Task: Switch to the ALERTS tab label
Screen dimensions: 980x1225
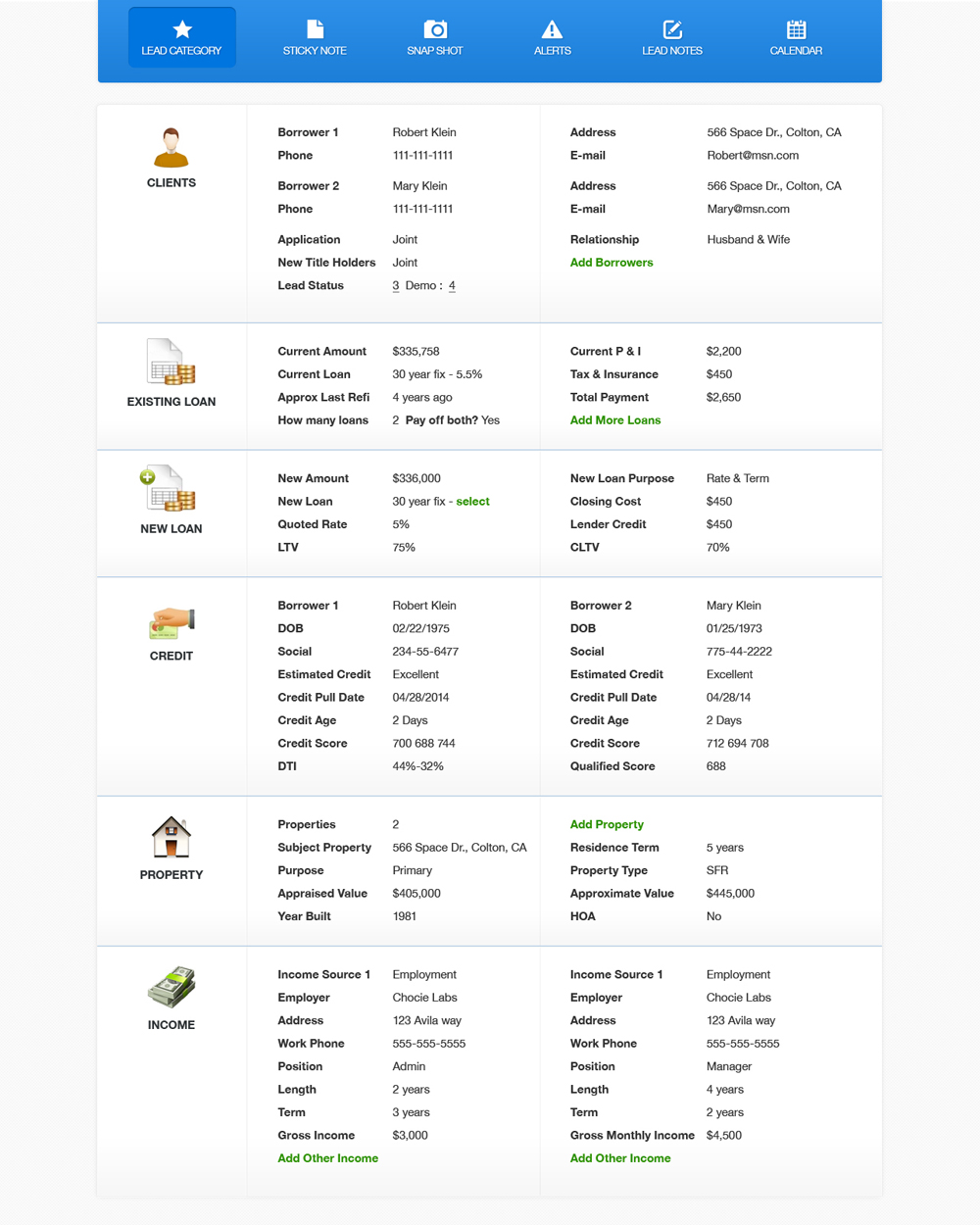Action: (x=553, y=51)
